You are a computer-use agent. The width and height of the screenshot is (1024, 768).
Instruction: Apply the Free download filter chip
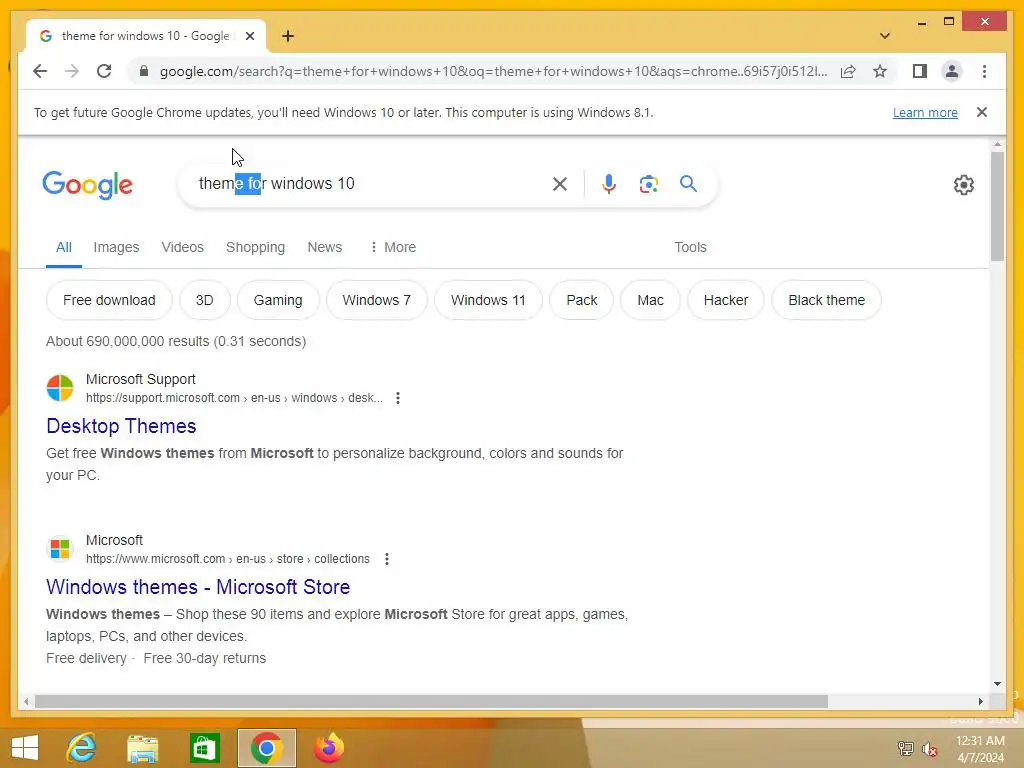[109, 300]
